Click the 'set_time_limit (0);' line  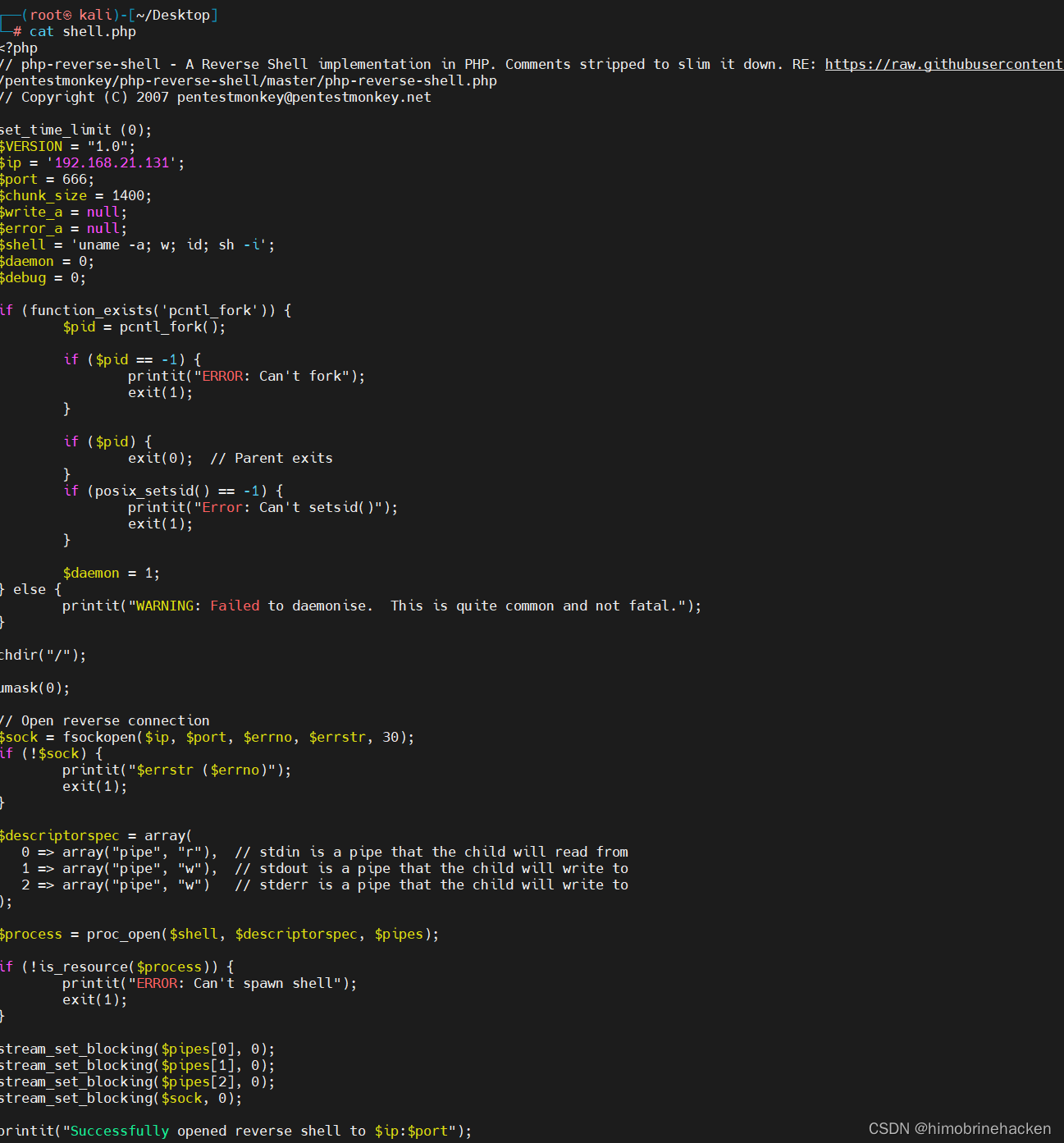[75, 130]
